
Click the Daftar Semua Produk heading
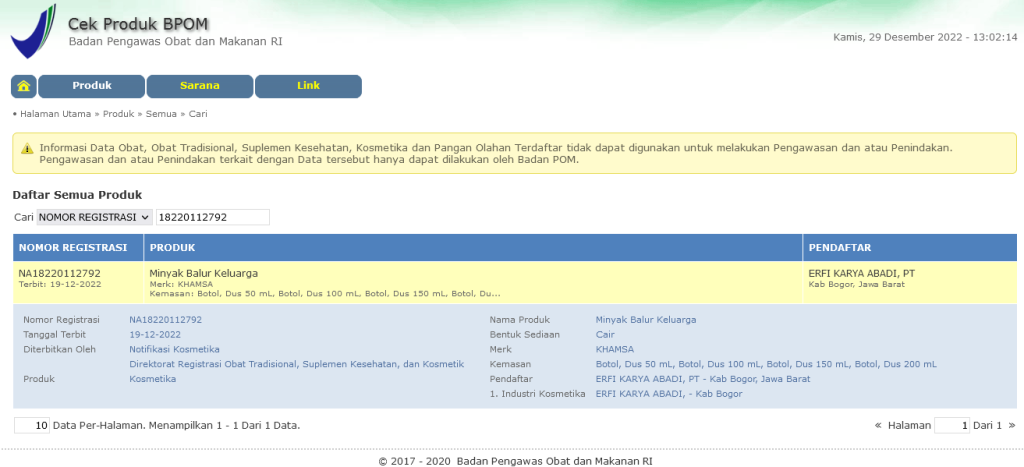click(77, 195)
